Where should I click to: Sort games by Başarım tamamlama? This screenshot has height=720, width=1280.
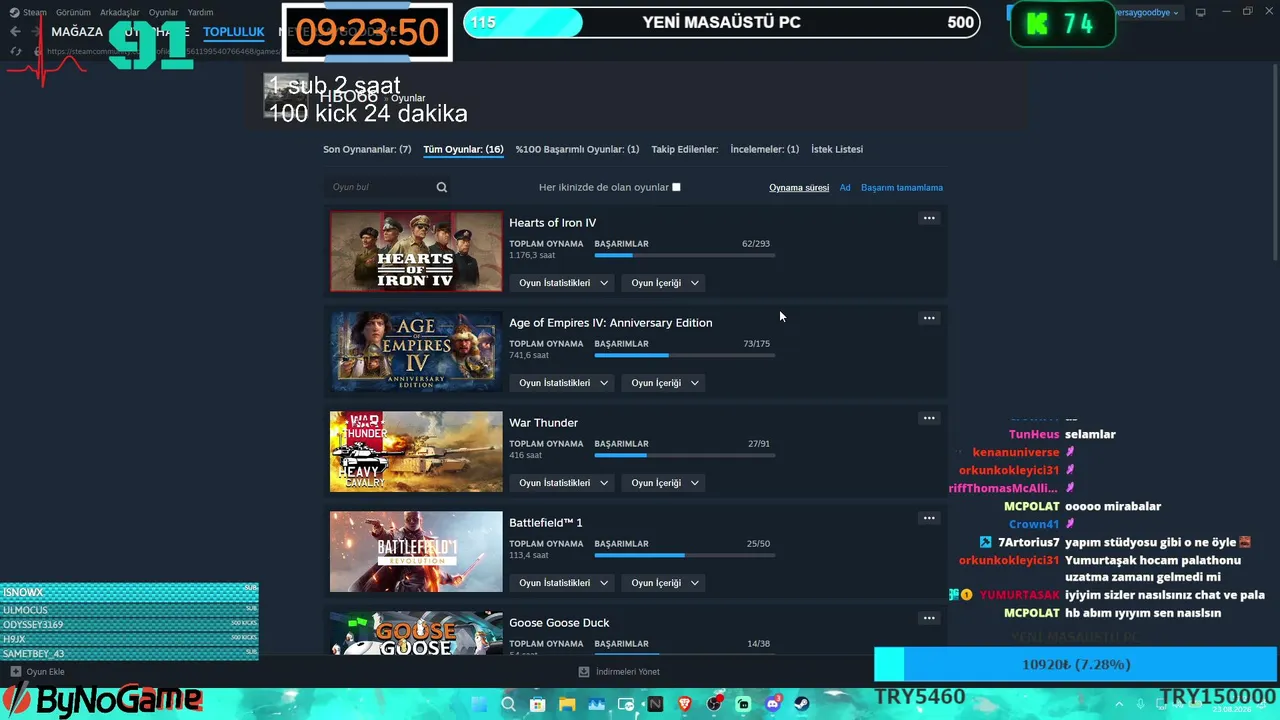tap(902, 187)
